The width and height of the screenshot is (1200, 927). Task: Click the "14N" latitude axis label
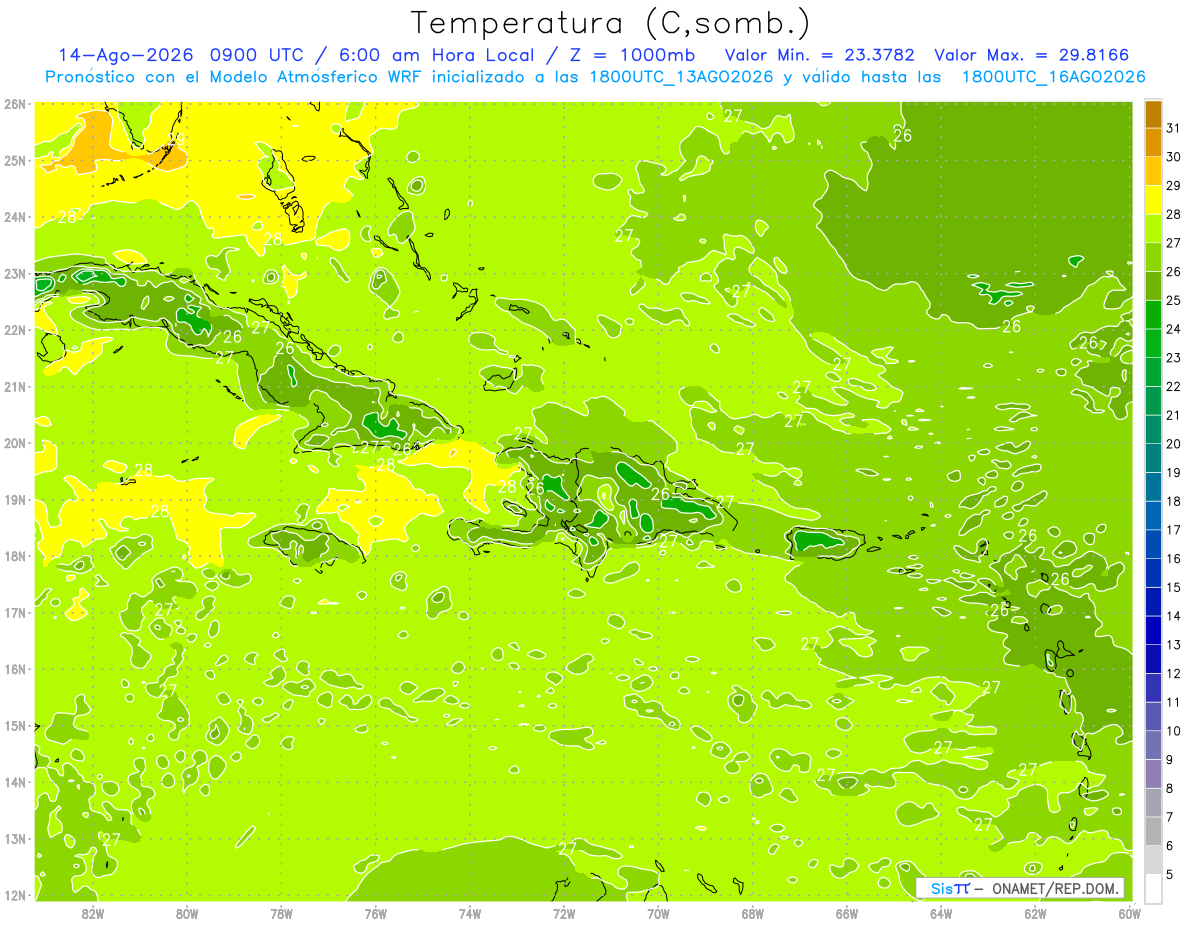15,782
